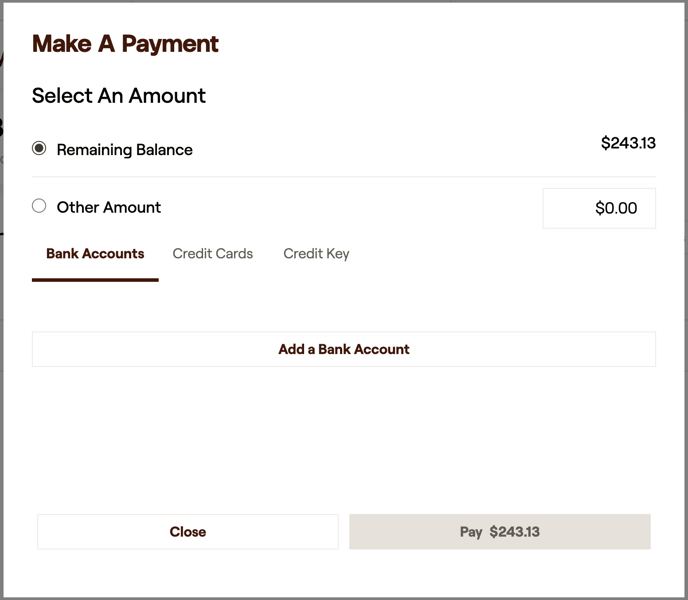Open the Credit Cards tab

[212, 254]
